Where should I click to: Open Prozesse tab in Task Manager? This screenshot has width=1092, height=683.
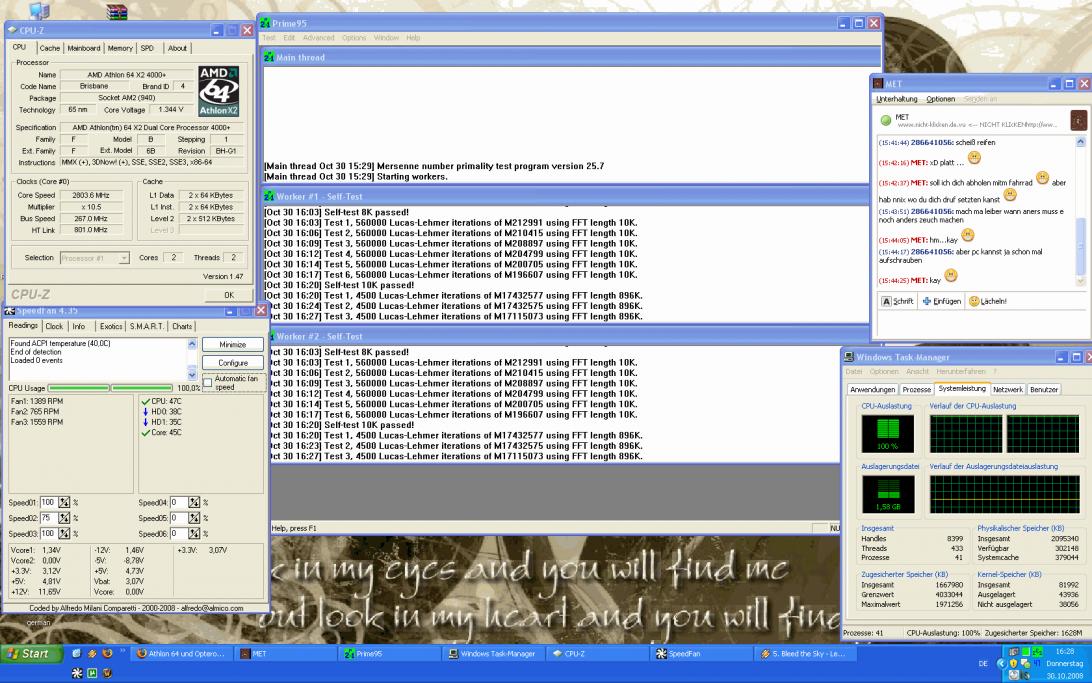[x=916, y=389]
